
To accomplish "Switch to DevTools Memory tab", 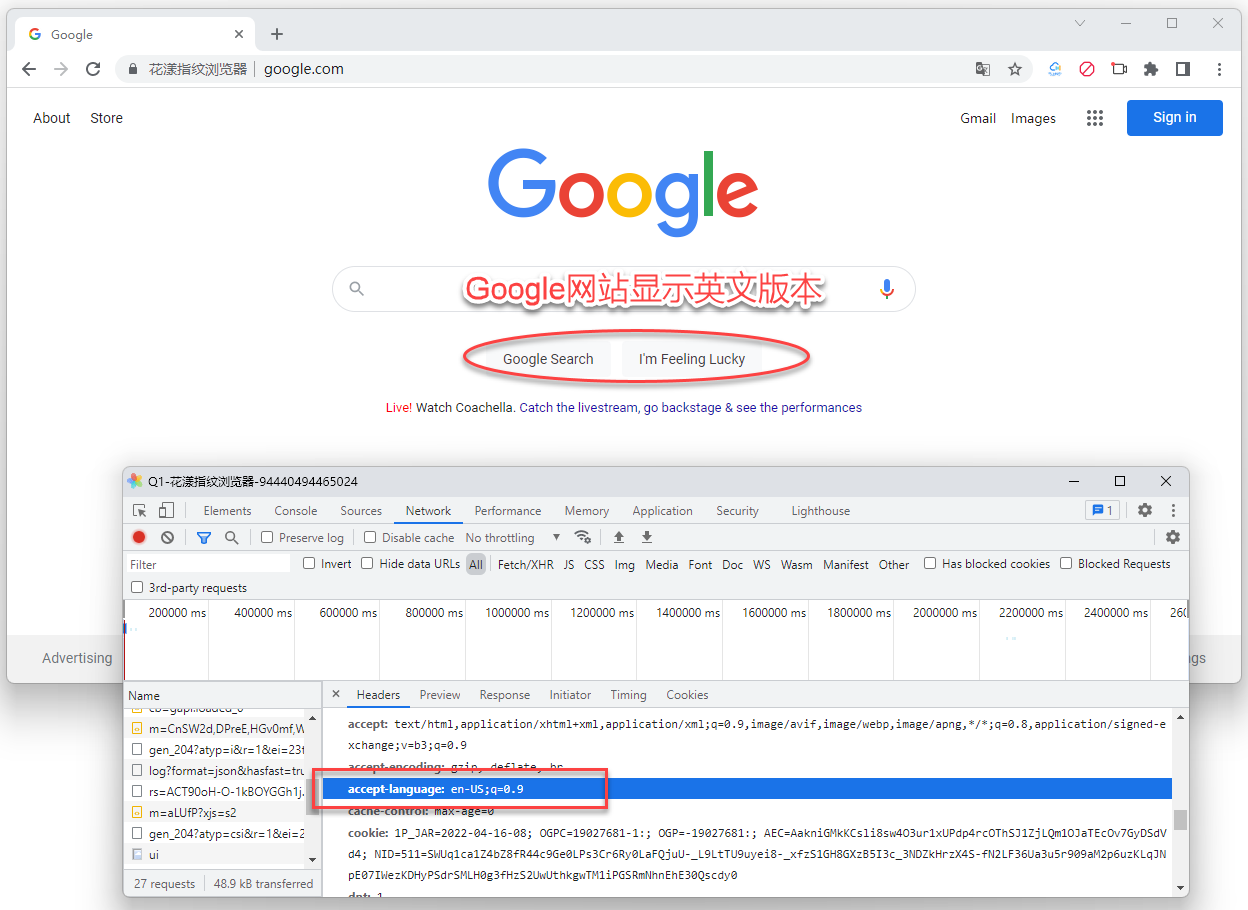I will click(x=587, y=511).
